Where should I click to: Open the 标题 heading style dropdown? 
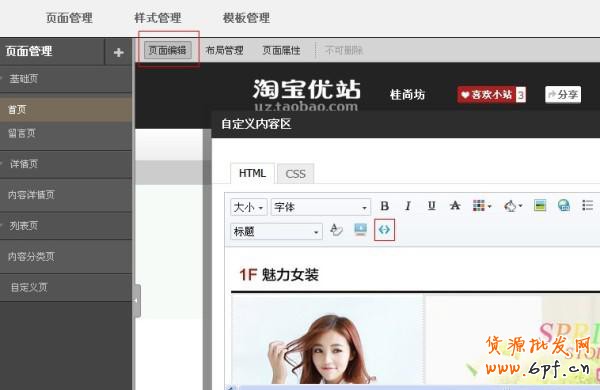tap(276, 231)
